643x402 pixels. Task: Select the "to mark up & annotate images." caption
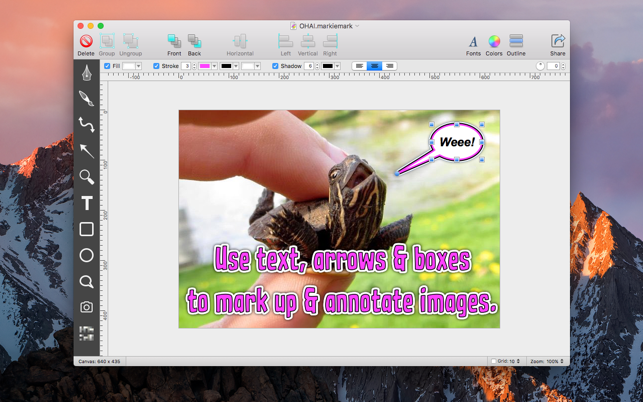pyautogui.click(x=342, y=302)
